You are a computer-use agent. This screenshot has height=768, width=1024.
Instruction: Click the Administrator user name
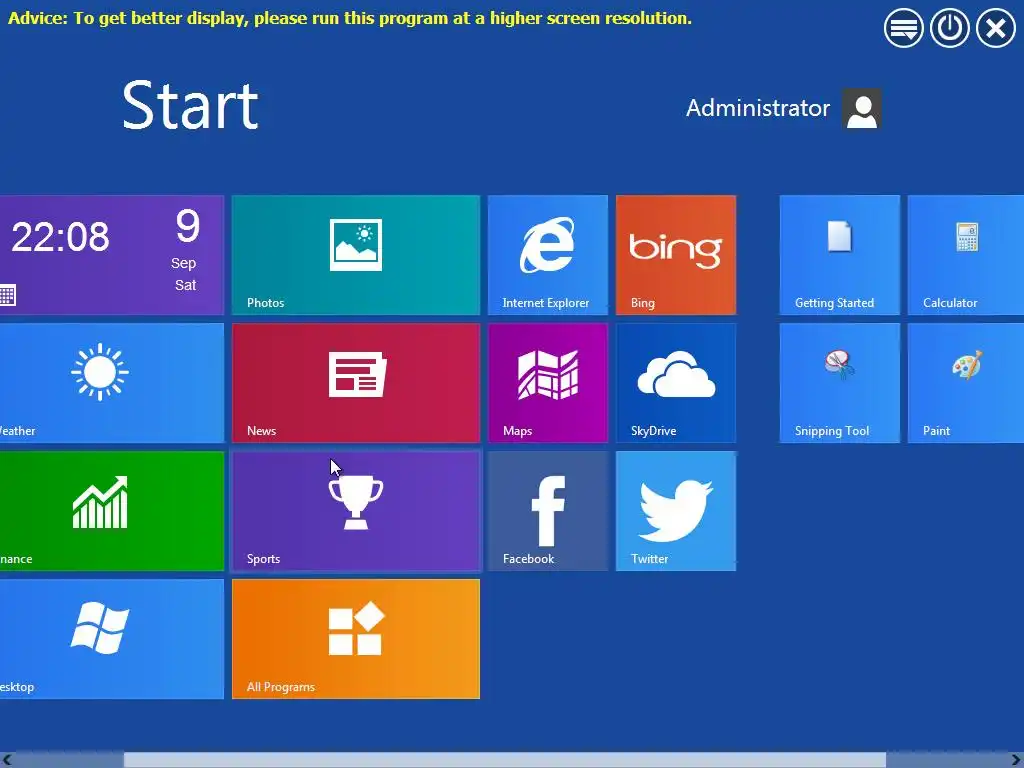pyautogui.click(x=758, y=108)
